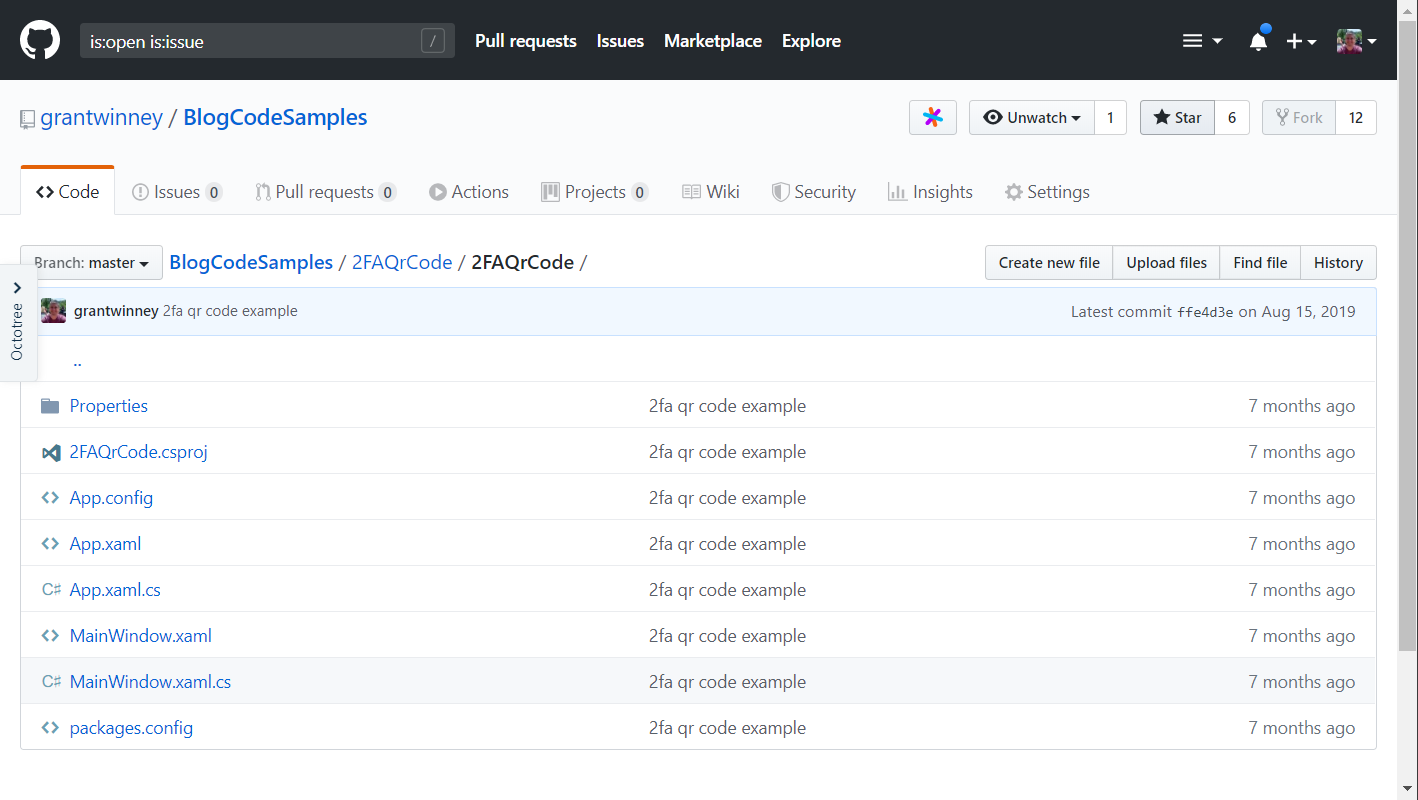Click the Properties folder icon
Viewport: 1418px width, 800px height.
[x=50, y=406]
